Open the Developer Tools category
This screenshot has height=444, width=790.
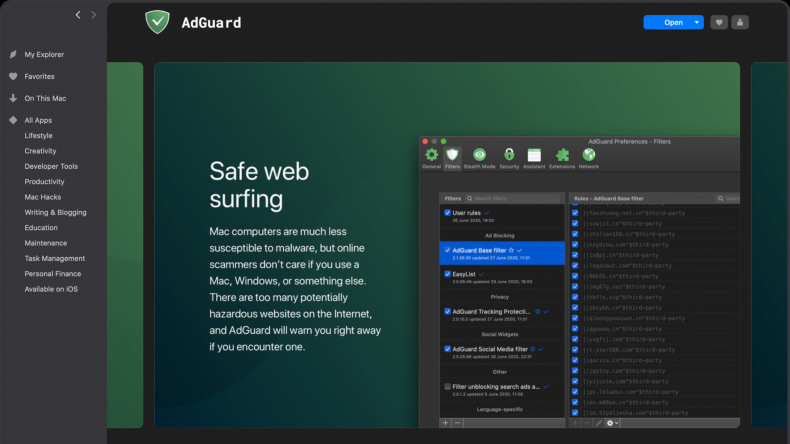point(51,166)
